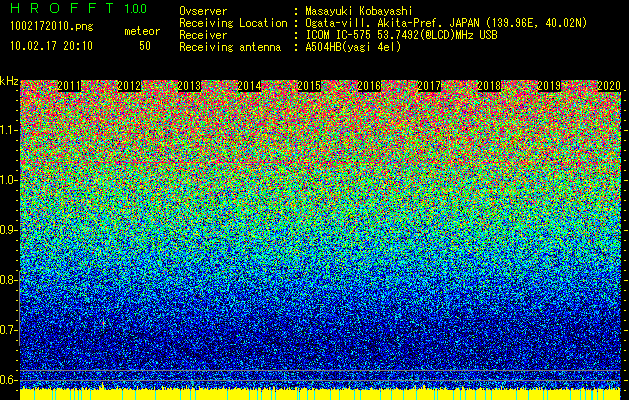Click the 2011 time marker label
The image size is (629, 400).
click(69, 86)
